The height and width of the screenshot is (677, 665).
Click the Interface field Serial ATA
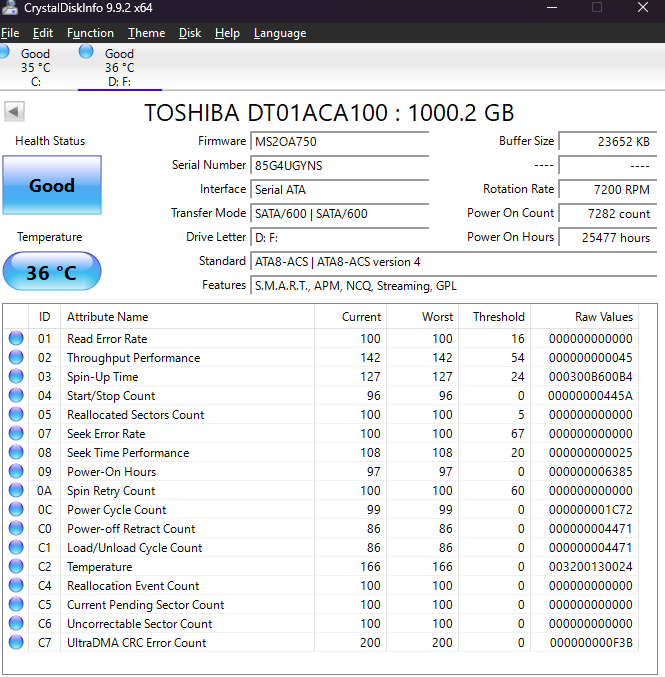pyautogui.click(x=339, y=190)
